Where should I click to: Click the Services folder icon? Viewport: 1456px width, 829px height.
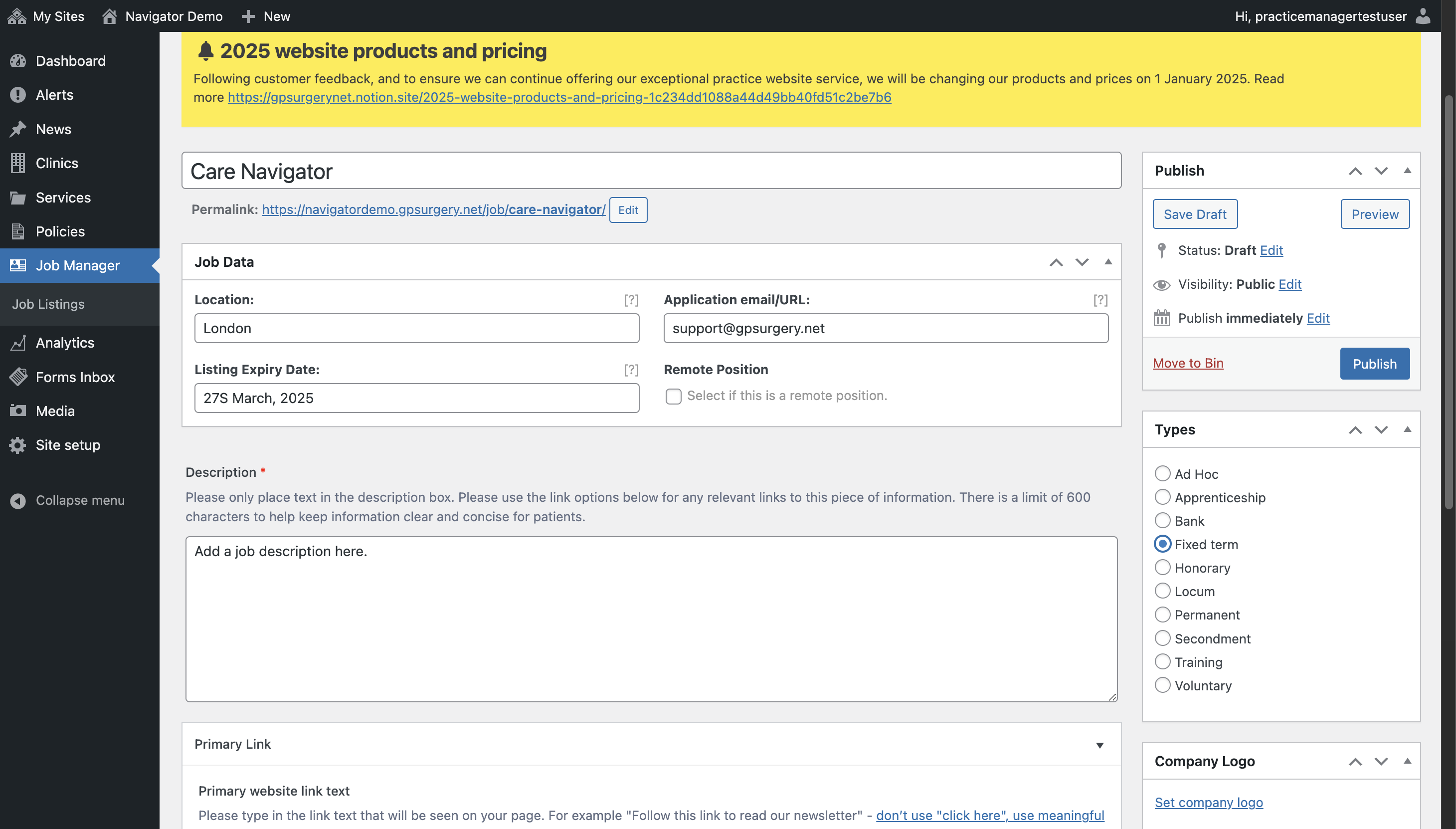[x=17, y=197]
